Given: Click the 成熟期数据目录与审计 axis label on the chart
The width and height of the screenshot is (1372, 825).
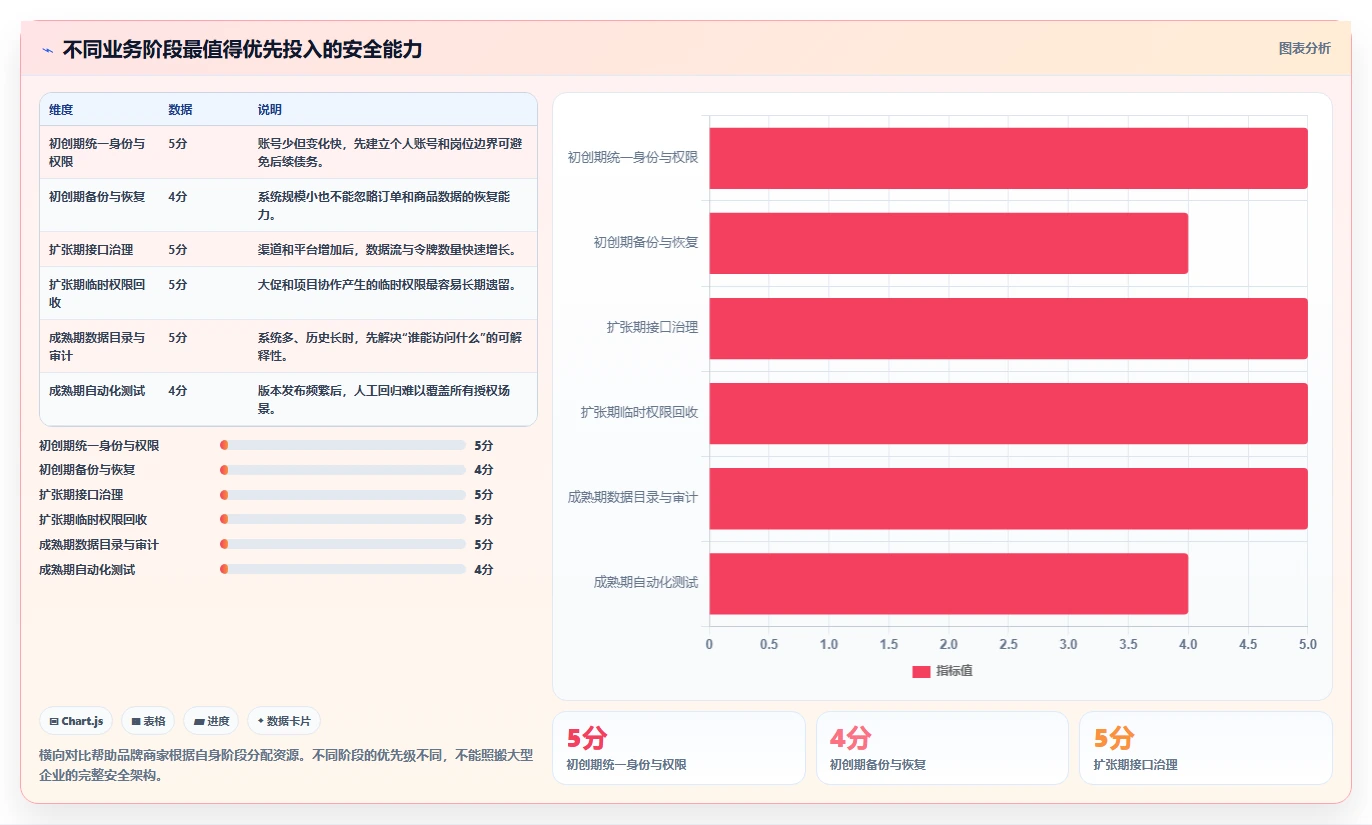Looking at the screenshot, I should pyautogui.click(x=633, y=497).
